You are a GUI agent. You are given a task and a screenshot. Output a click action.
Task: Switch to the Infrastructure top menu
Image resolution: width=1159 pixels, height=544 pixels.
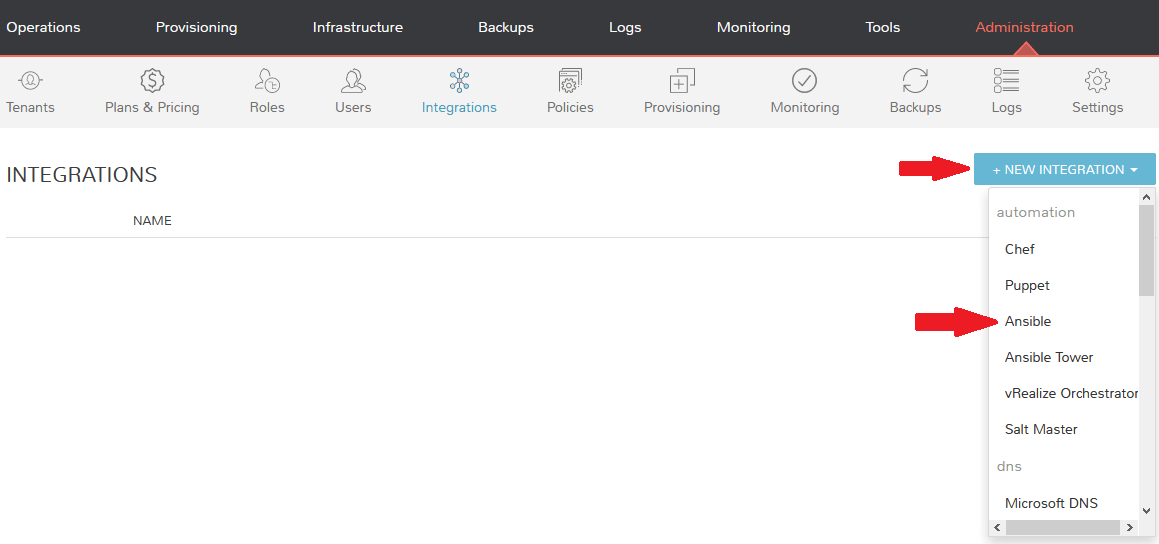click(x=357, y=27)
